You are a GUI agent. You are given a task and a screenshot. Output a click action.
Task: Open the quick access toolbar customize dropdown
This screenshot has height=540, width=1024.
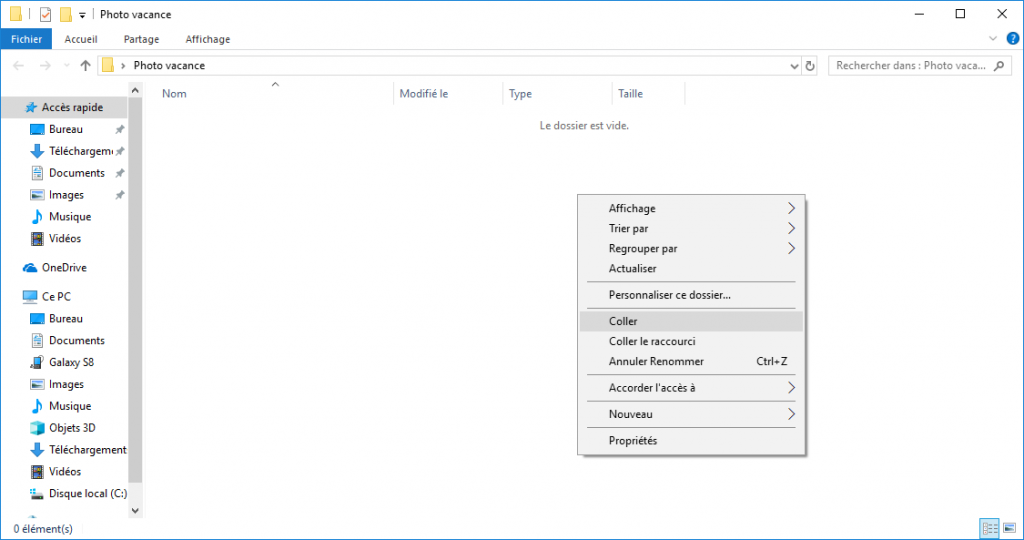(82, 15)
